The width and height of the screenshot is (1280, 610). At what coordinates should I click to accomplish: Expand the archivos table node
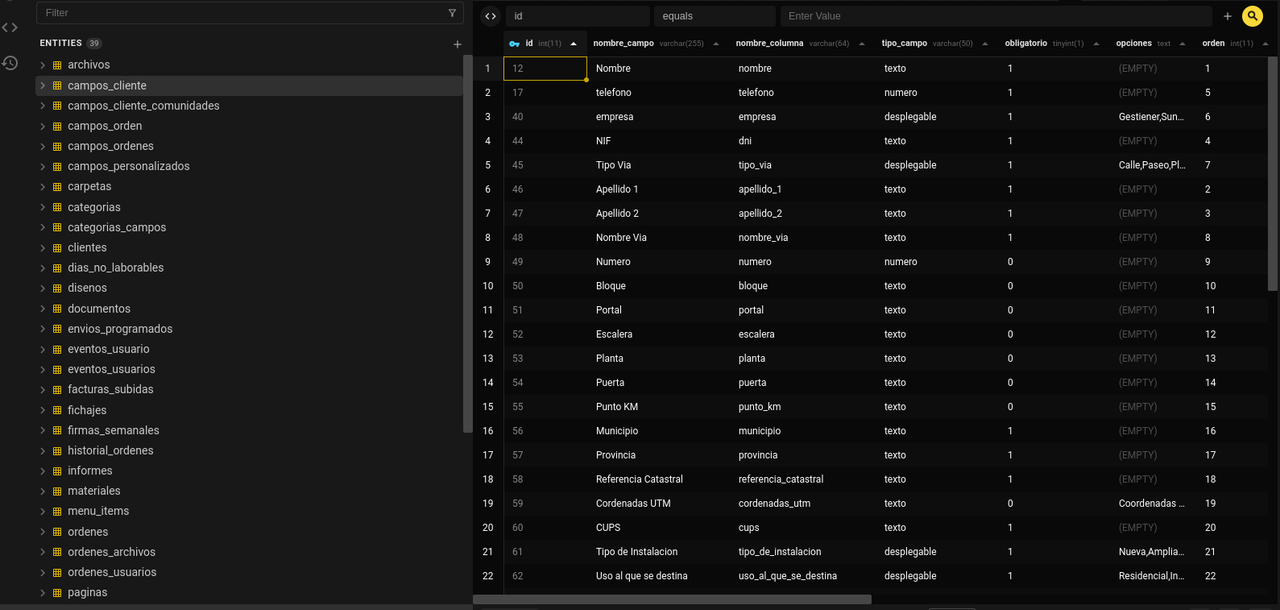pos(43,65)
